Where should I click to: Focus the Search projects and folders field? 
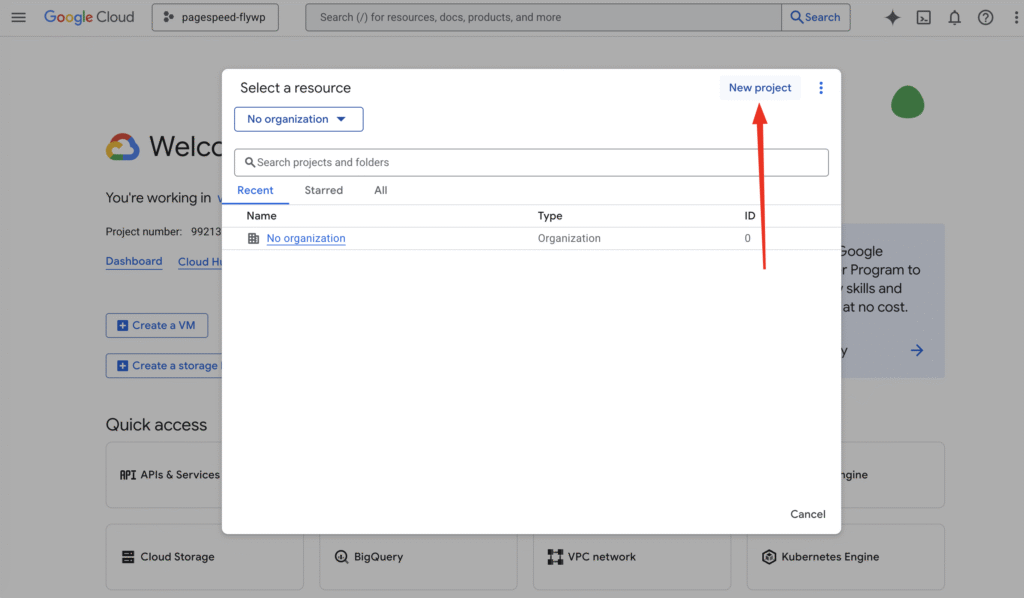point(531,162)
